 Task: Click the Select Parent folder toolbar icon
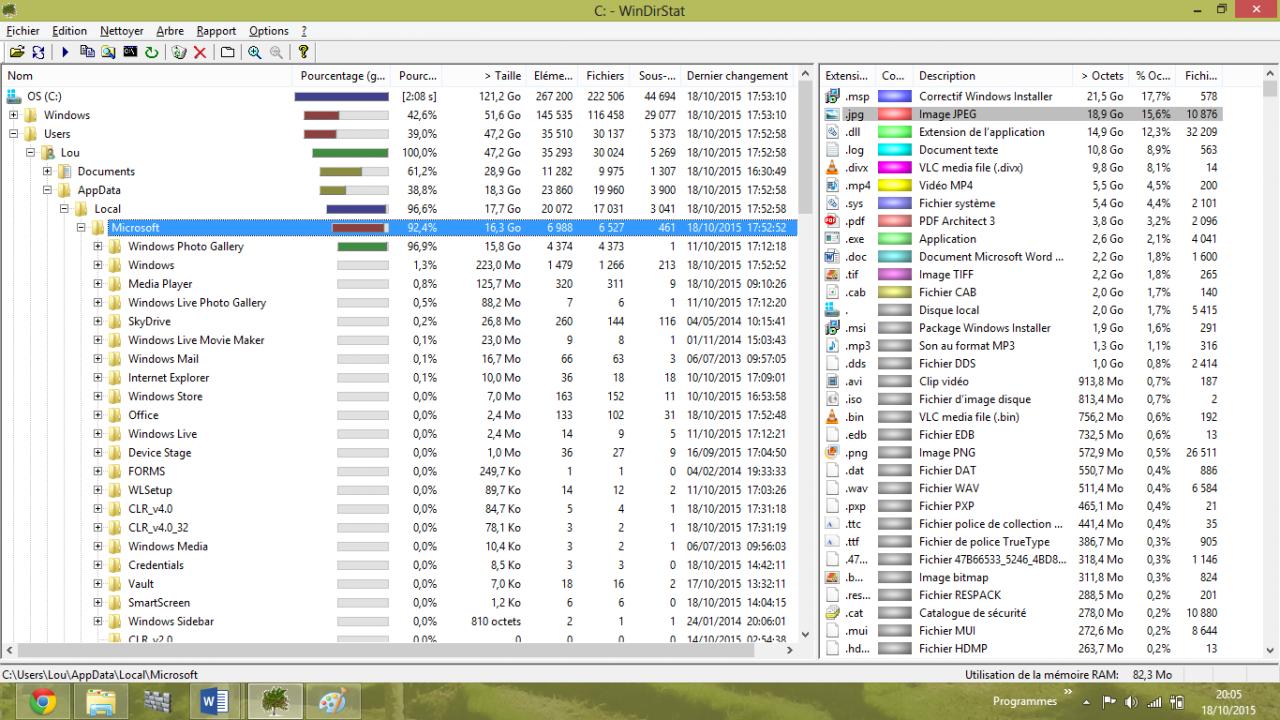[x=228, y=52]
